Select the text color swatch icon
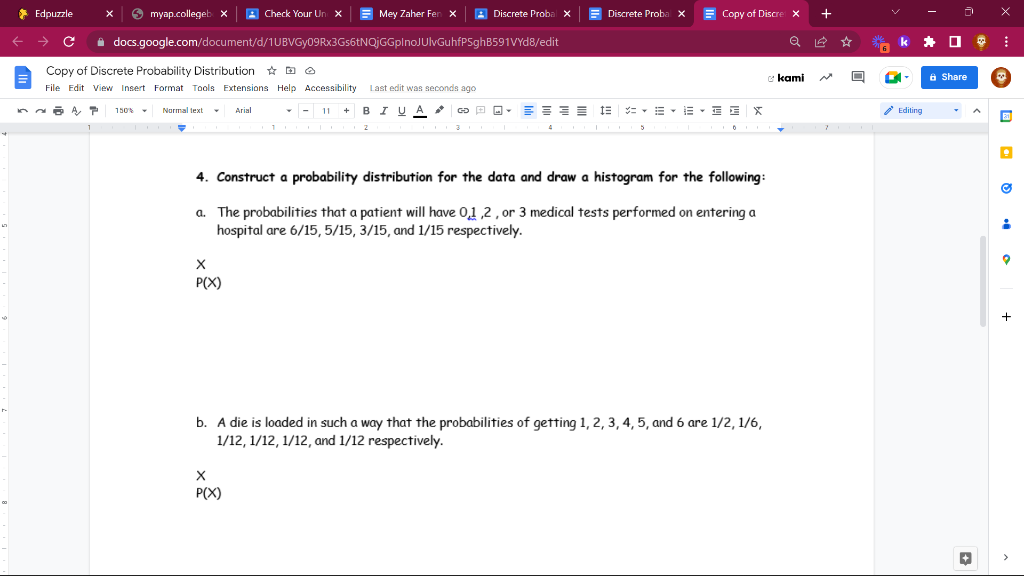 [x=418, y=110]
